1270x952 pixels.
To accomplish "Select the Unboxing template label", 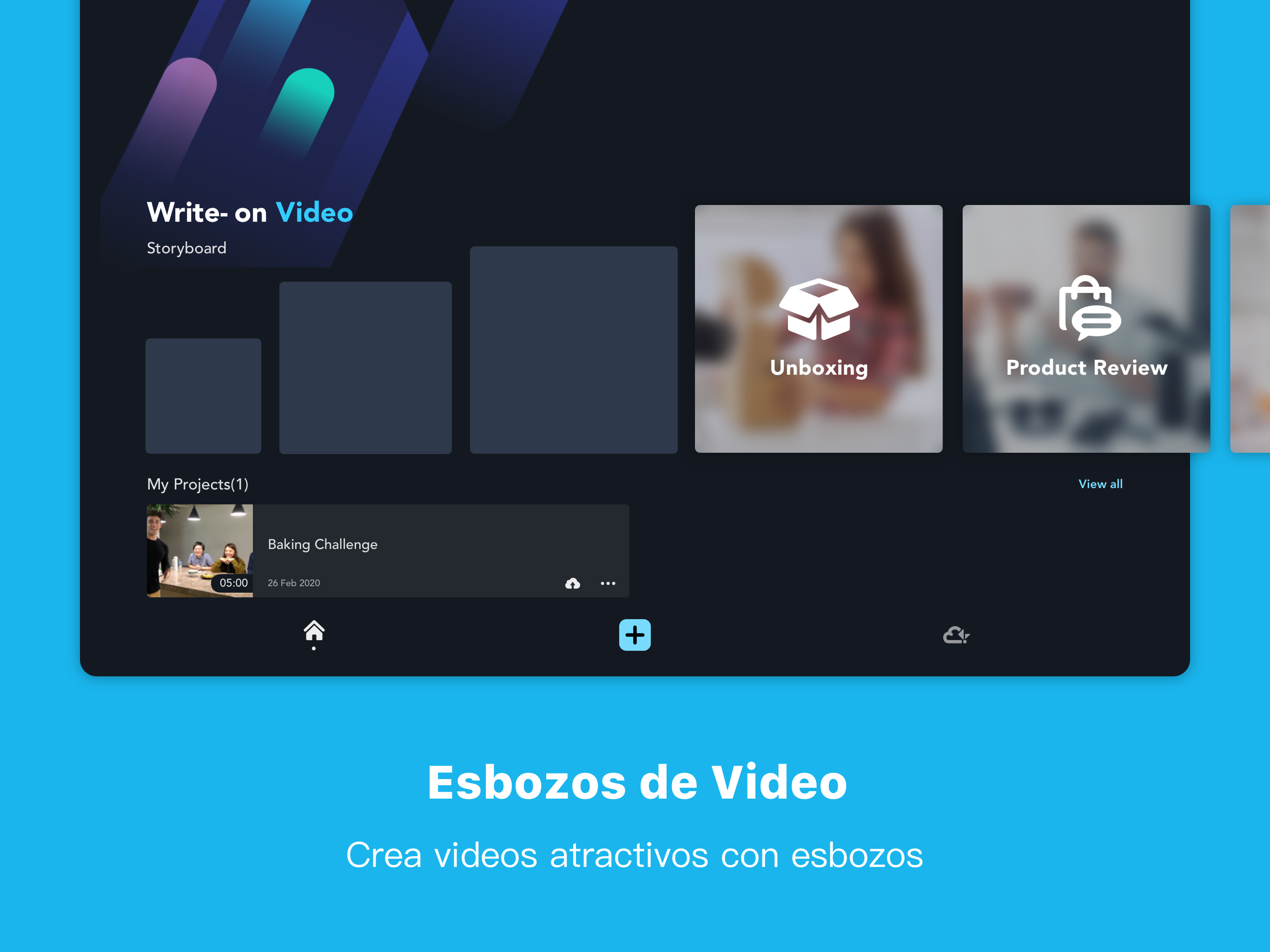I will [x=818, y=368].
